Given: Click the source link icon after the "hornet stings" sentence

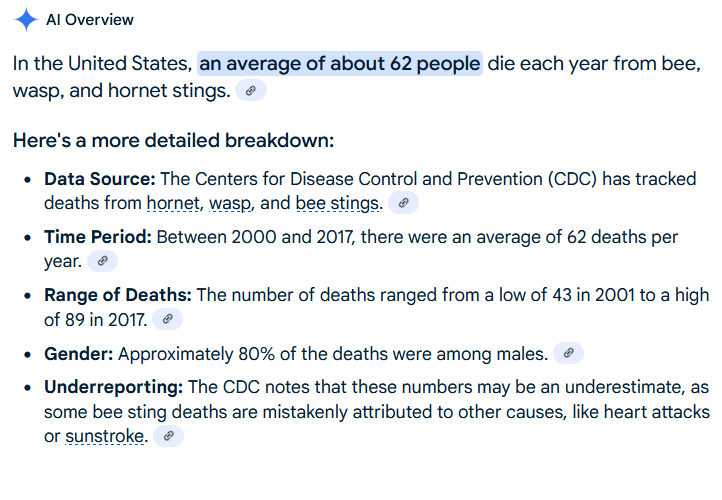Looking at the screenshot, I should (x=251, y=91).
